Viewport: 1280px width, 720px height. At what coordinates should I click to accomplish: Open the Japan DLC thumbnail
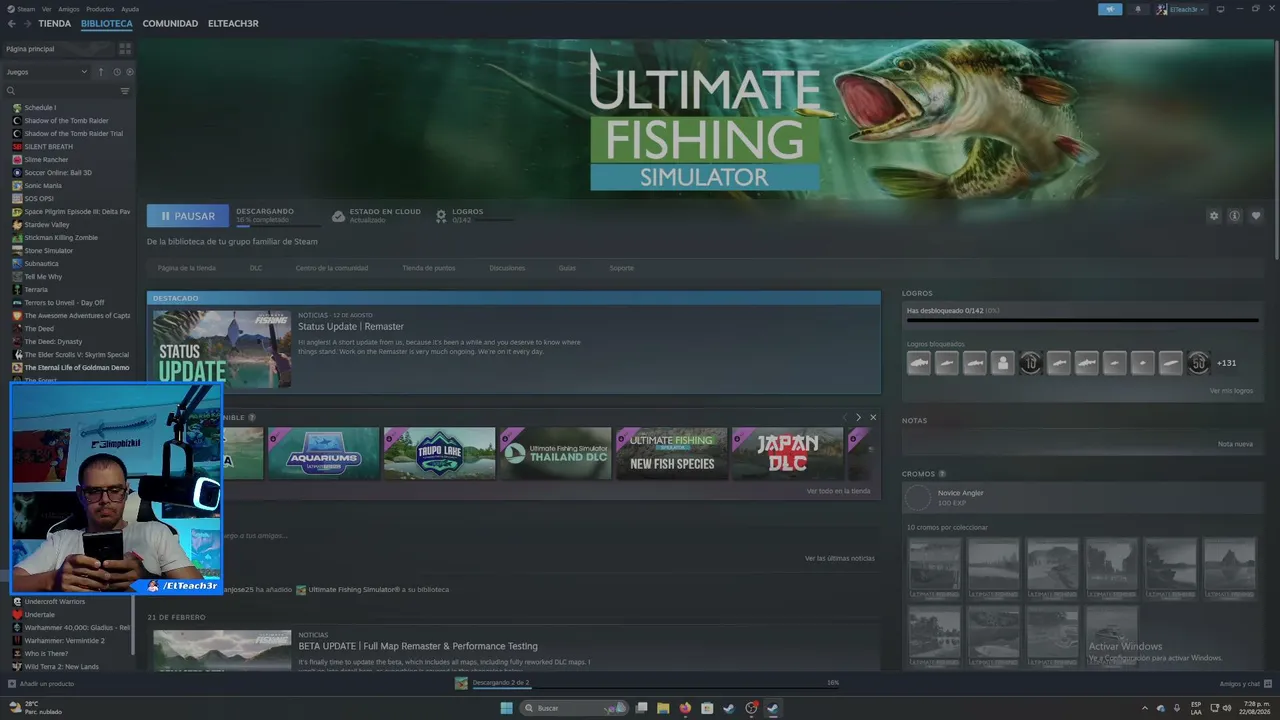tap(788, 453)
